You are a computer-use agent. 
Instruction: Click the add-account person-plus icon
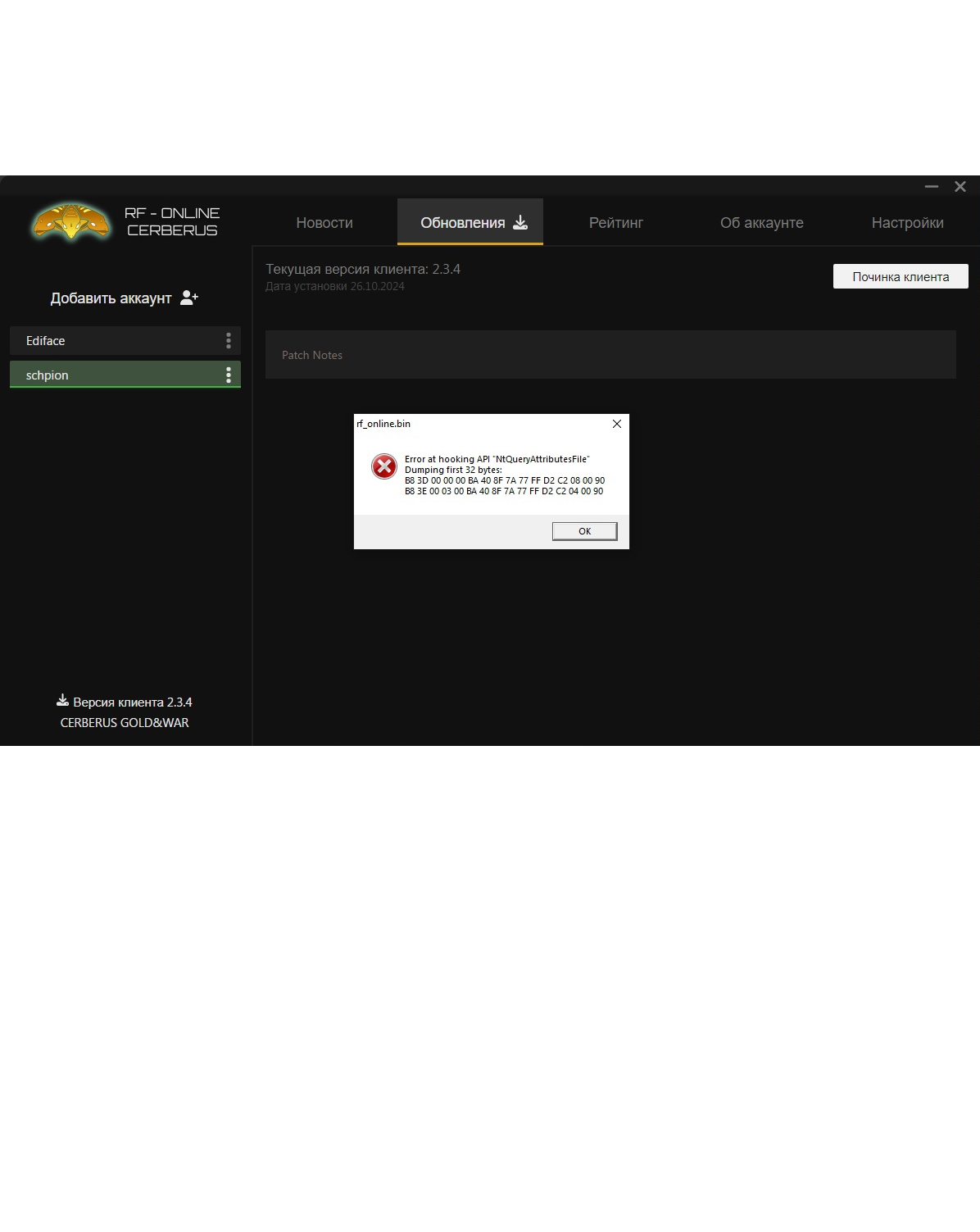click(189, 298)
